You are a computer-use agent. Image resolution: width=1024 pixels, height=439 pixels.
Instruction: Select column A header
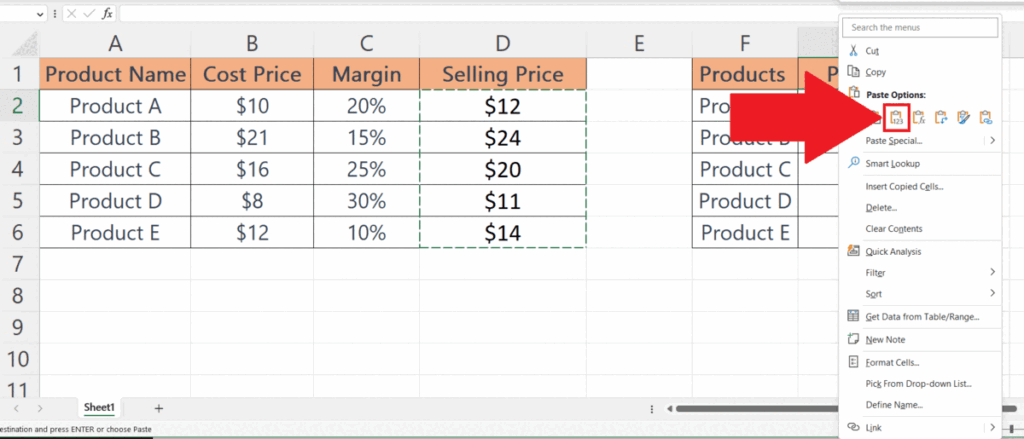coord(115,44)
